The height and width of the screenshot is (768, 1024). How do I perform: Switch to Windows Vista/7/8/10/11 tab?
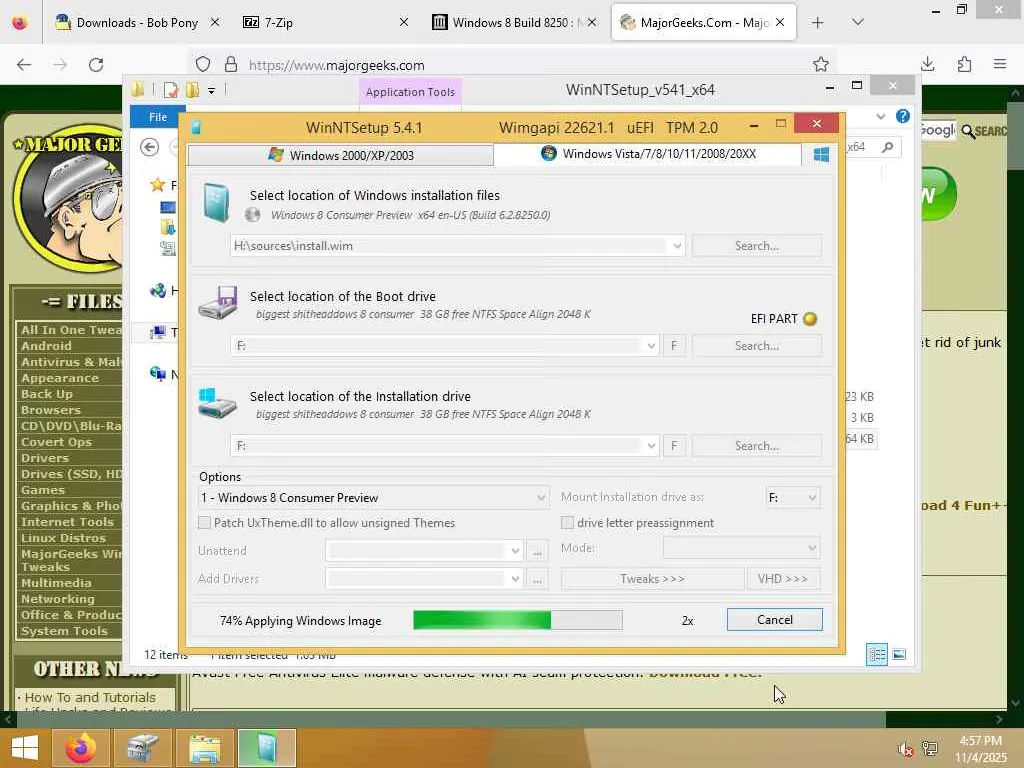click(648, 154)
